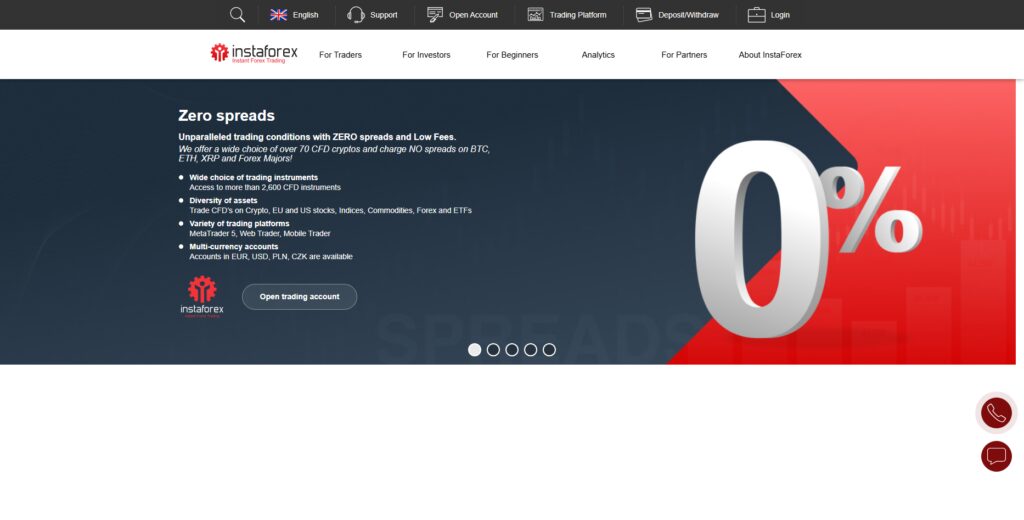Click the Multi-currency accounts text
Viewport: 1024px width, 520px height.
click(x=234, y=247)
